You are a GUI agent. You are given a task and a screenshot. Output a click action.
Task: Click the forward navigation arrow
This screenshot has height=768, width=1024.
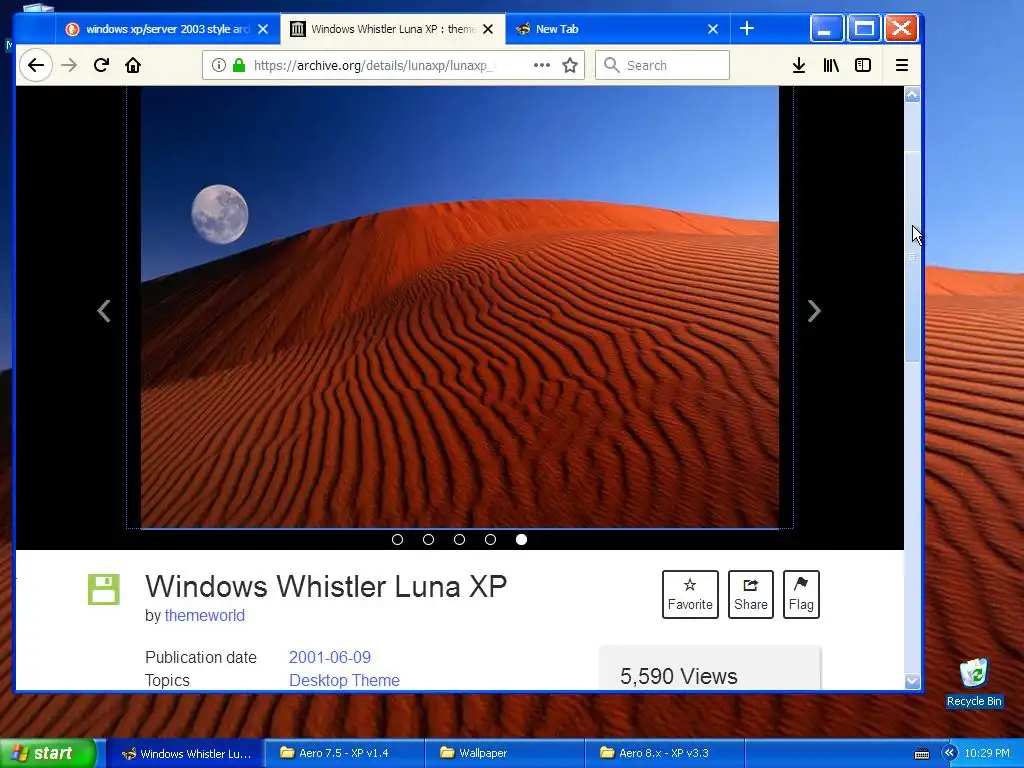[x=69, y=65]
